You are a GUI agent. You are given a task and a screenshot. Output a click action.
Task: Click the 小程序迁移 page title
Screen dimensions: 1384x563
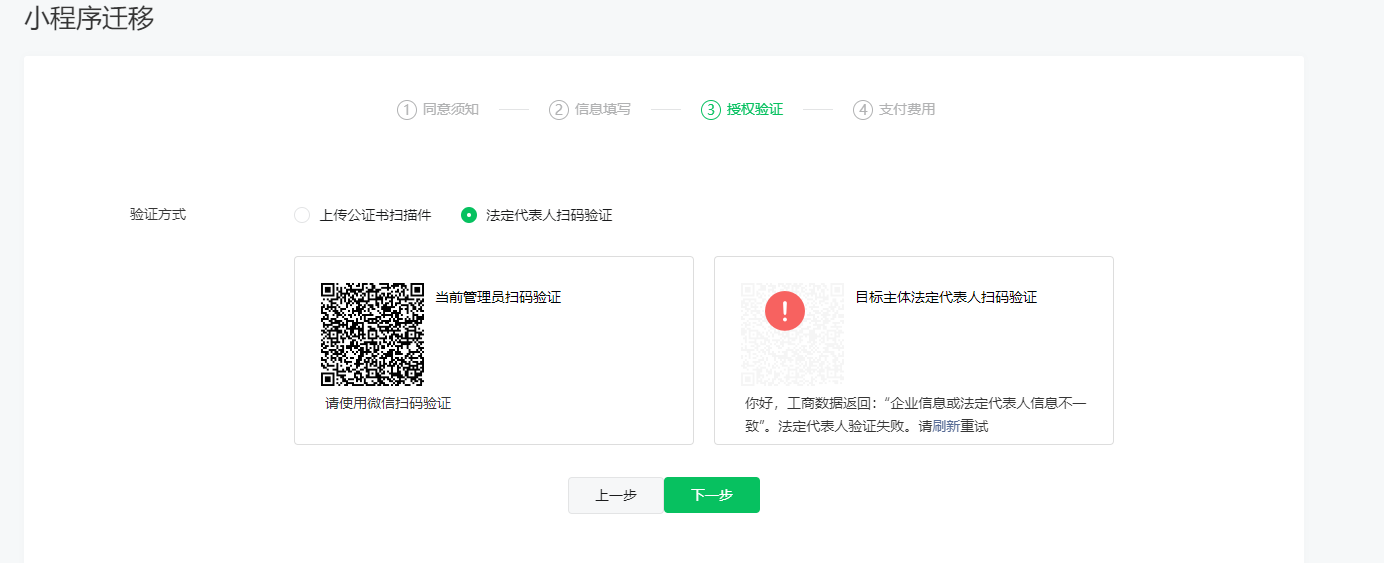[89, 18]
